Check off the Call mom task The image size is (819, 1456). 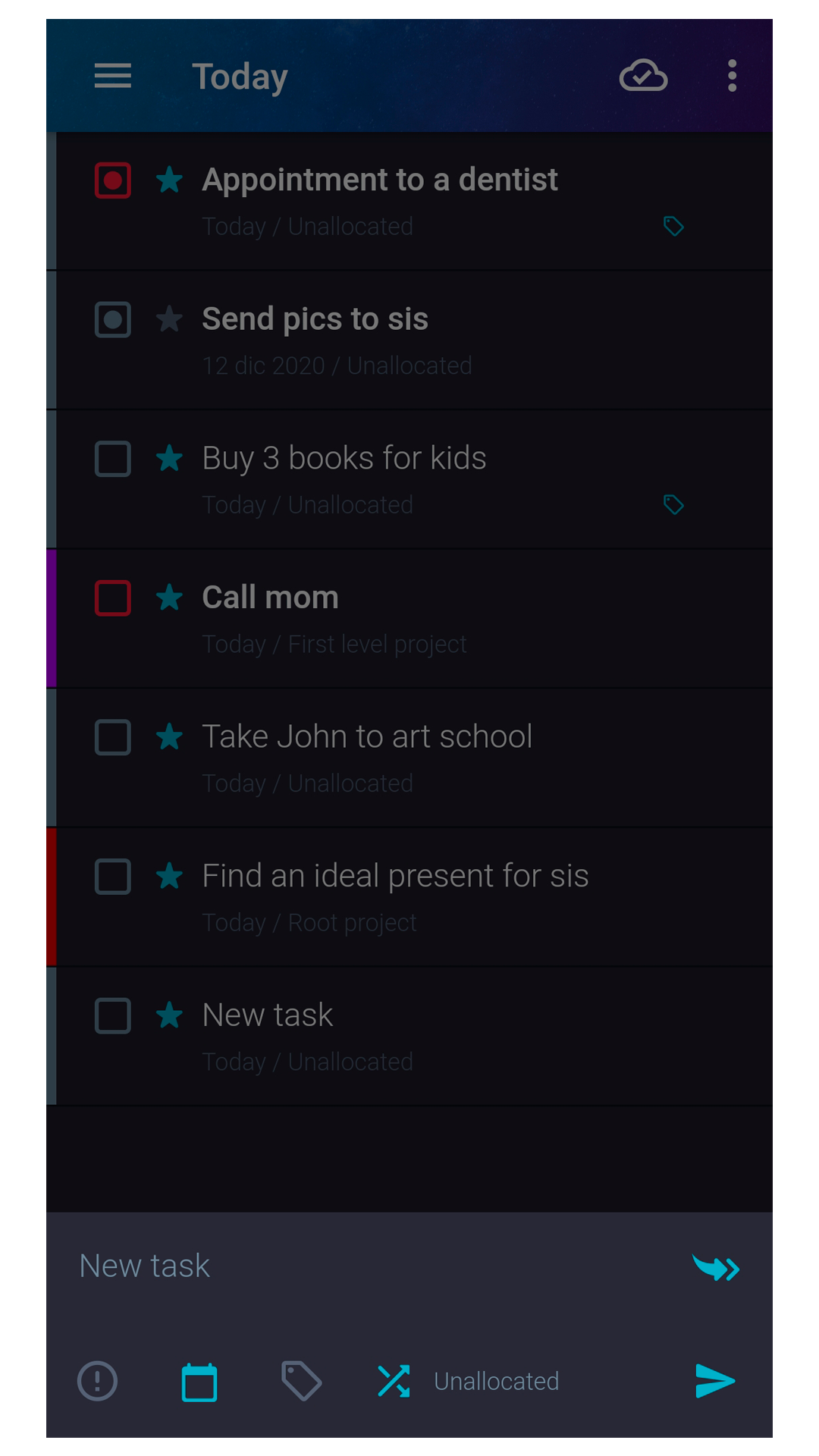coord(113,598)
